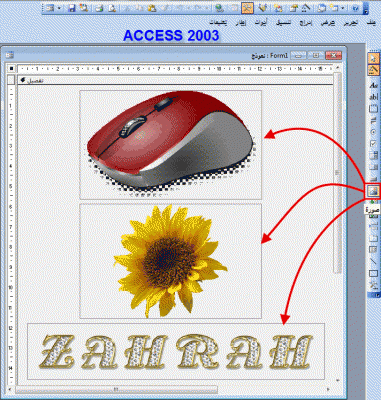
Task: Select the Combo Box tool in toolbox
Action: pos(373,155)
